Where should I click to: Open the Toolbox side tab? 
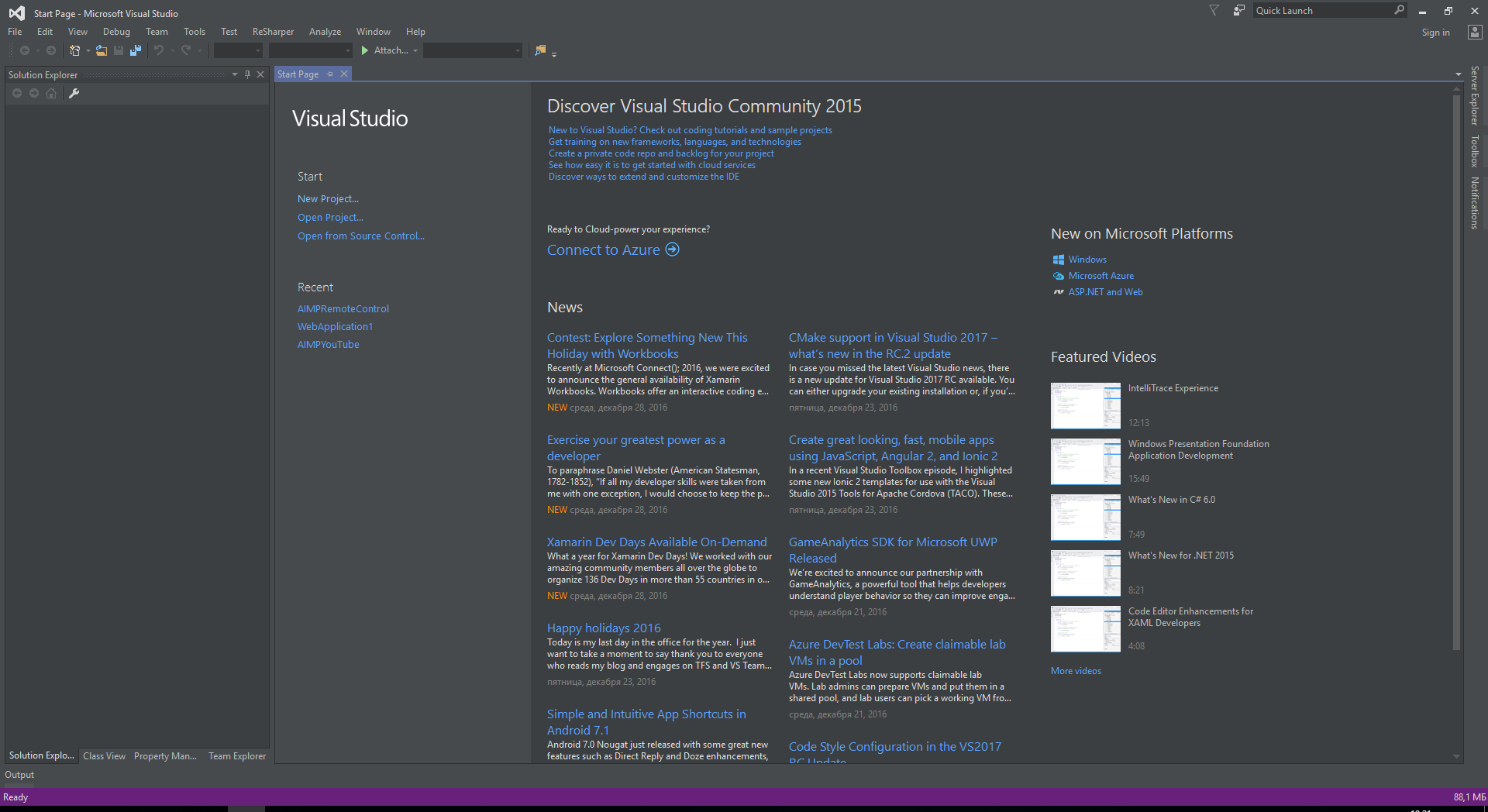(1475, 151)
